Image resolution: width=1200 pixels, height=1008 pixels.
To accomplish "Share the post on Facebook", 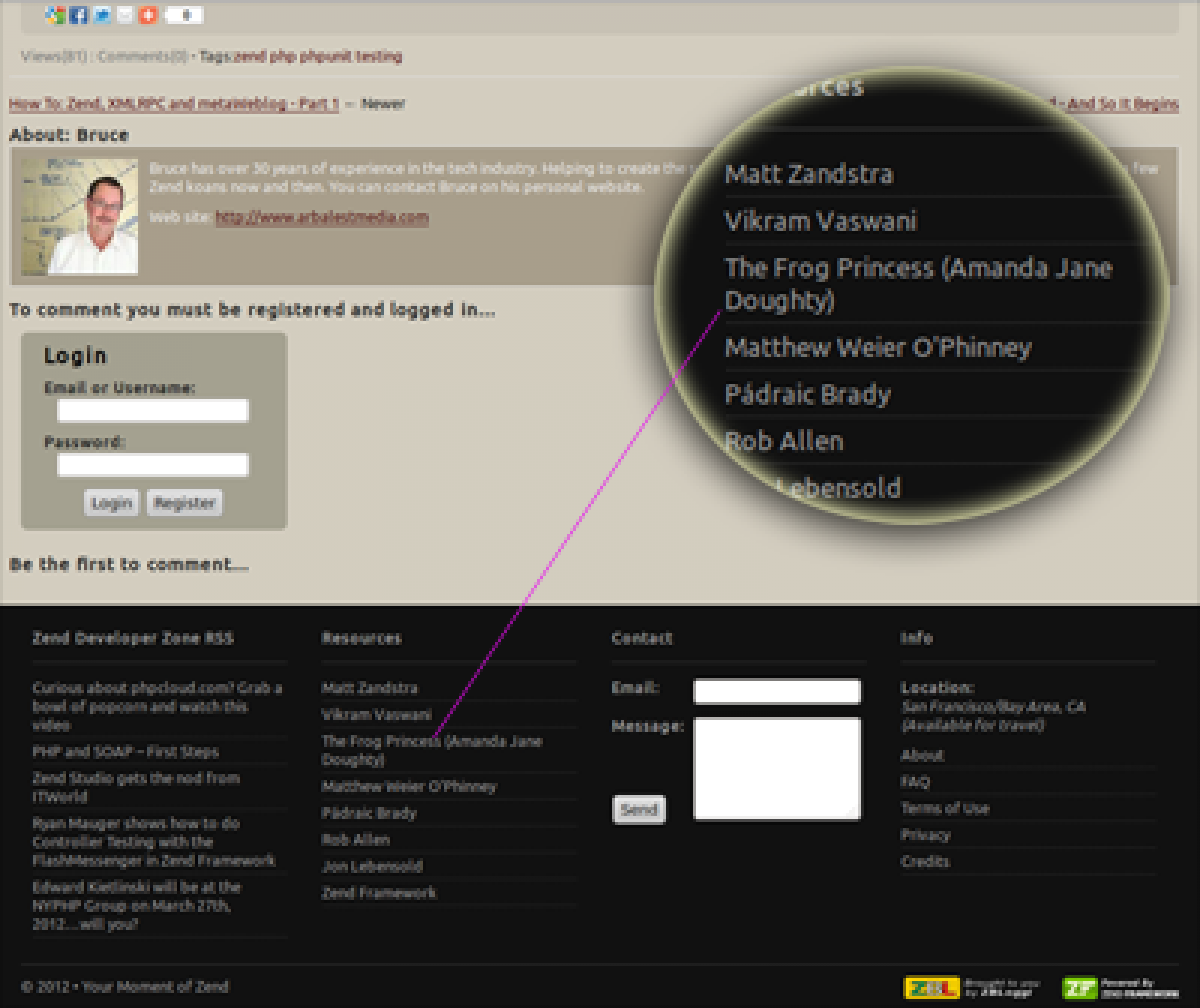I will (x=79, y=15).
